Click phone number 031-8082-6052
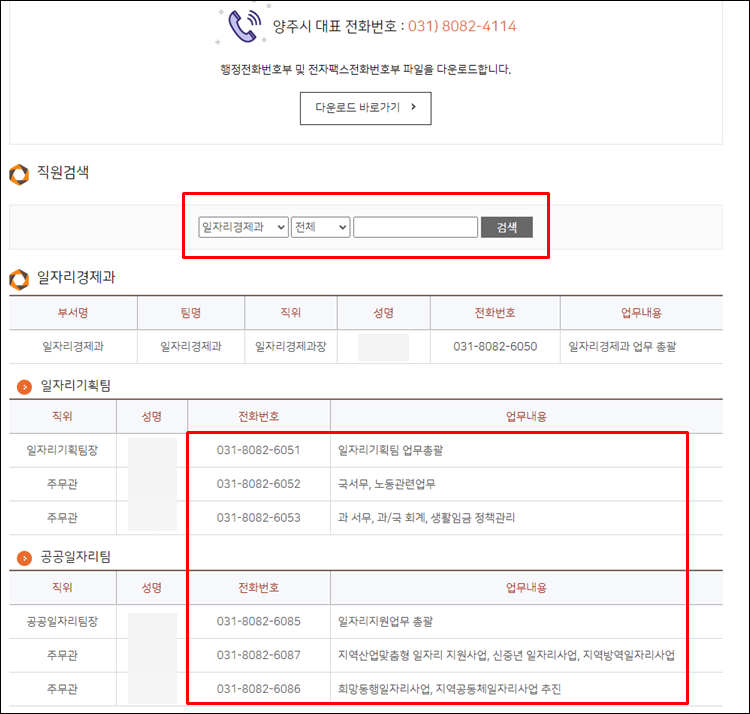This screenshot has width=750, height=714. click(258, 484)
